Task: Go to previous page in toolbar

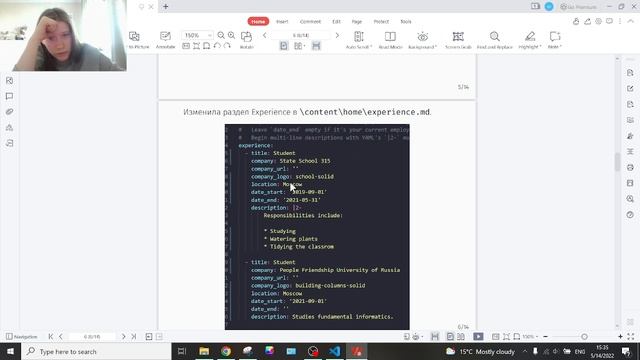Action: [x=264, y=36]
